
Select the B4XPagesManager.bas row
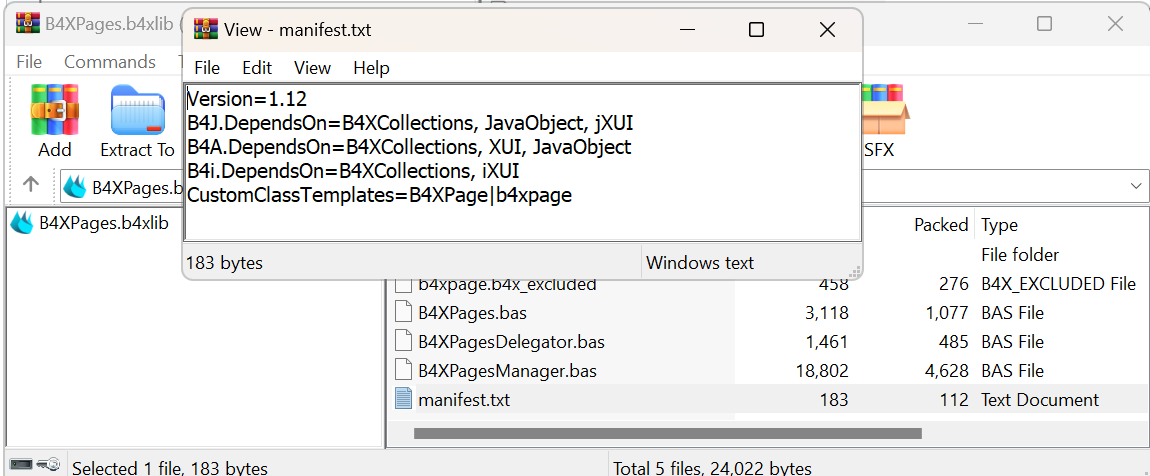[x=767, y=370]
